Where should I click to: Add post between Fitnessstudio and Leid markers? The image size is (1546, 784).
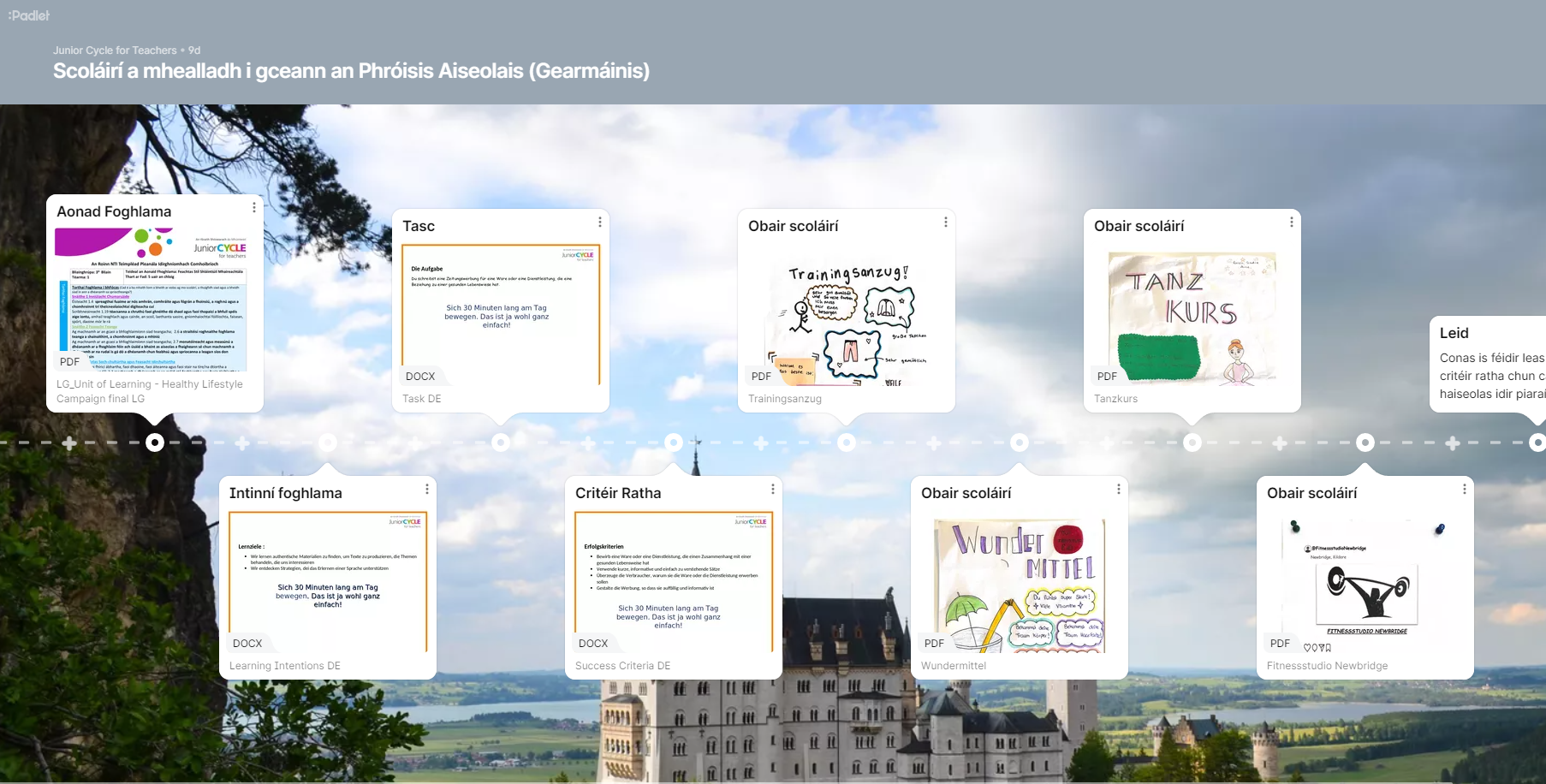(1453, 442)
